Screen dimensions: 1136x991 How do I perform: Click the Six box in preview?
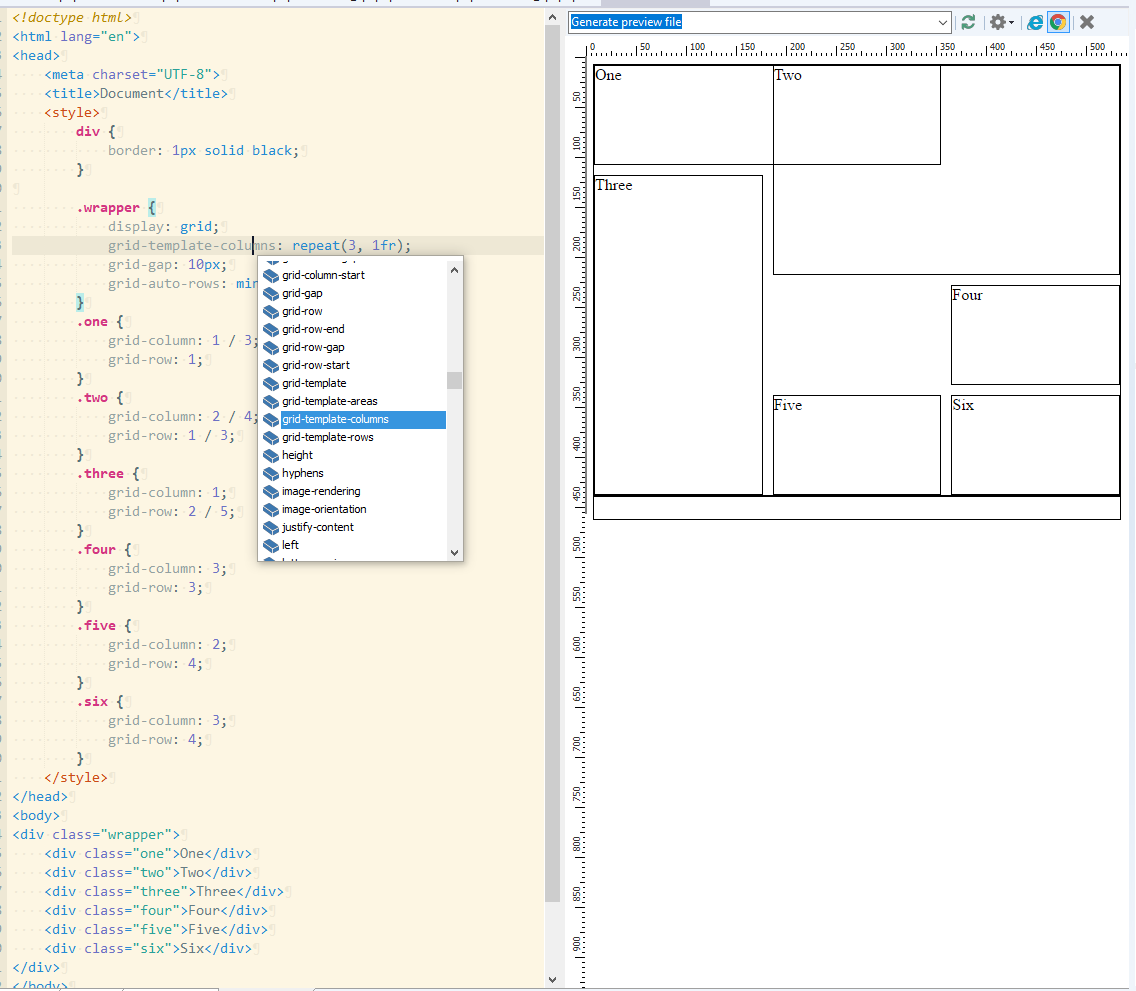(x=1035, y=445)
